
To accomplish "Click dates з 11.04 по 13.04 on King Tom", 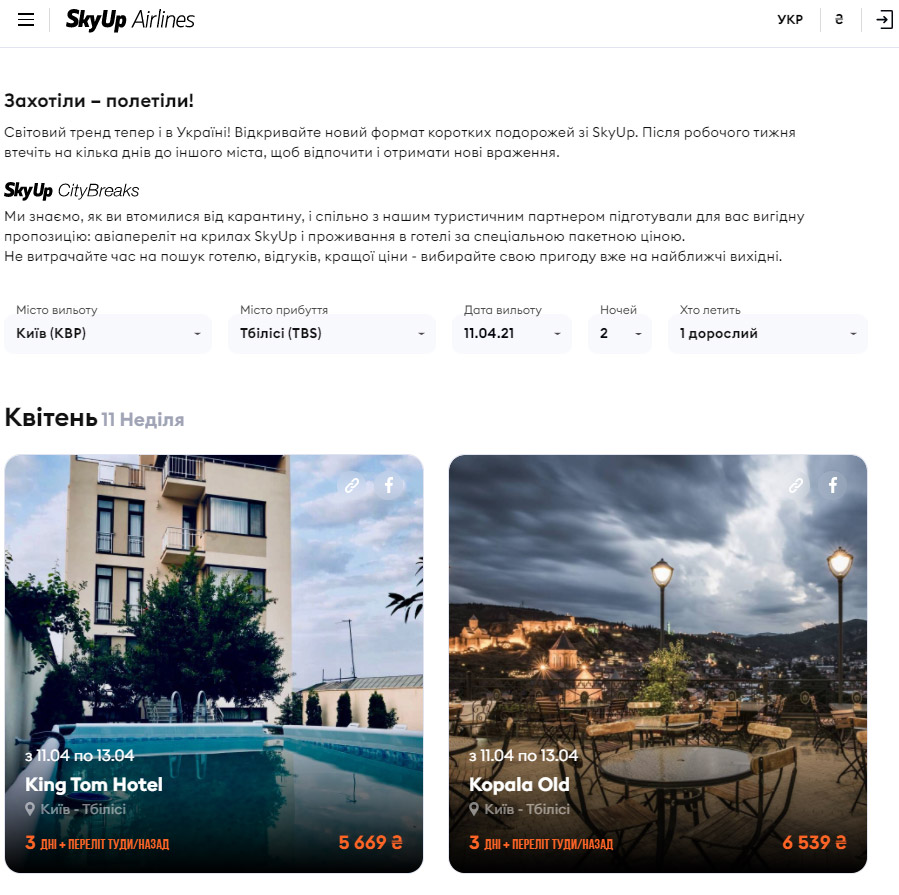I will pyautogui.click(x=80, y=756).
